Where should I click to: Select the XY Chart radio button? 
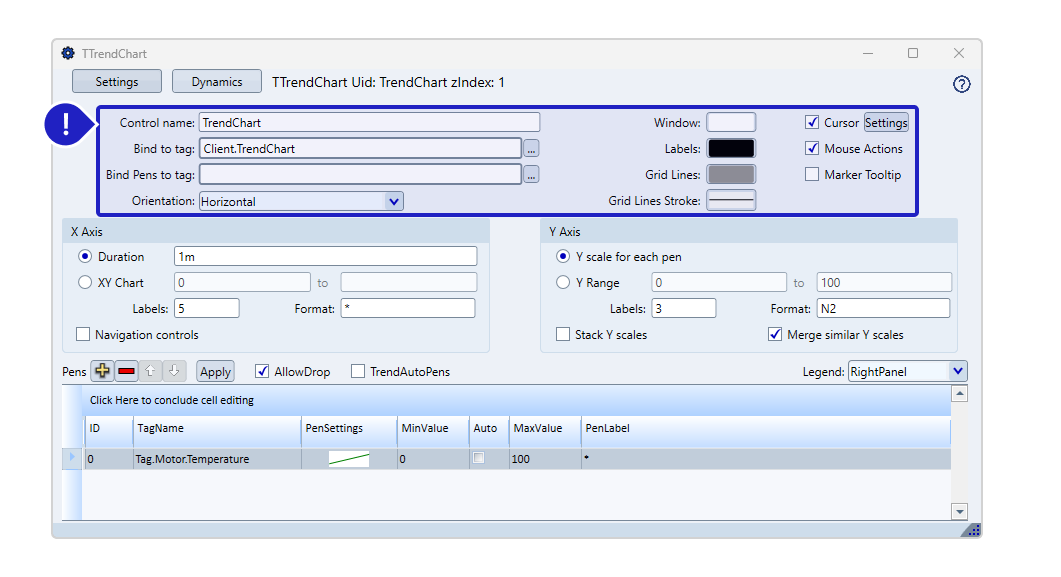85,283
